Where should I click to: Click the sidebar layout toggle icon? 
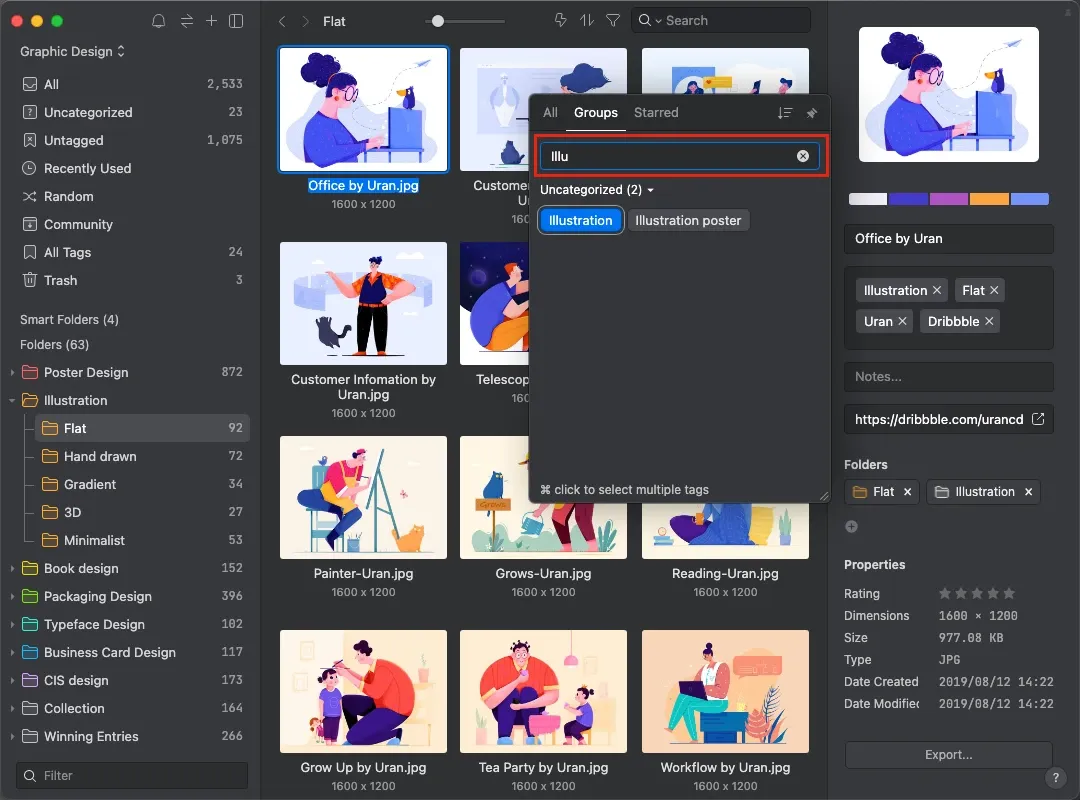click(236, 21)
